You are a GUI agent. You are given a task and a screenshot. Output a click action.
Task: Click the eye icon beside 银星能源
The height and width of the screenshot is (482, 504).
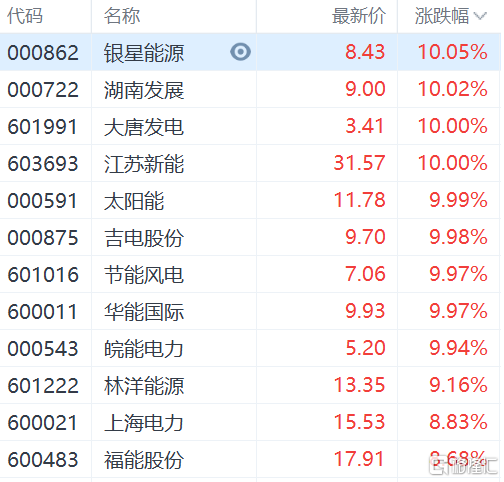[240, 52]
